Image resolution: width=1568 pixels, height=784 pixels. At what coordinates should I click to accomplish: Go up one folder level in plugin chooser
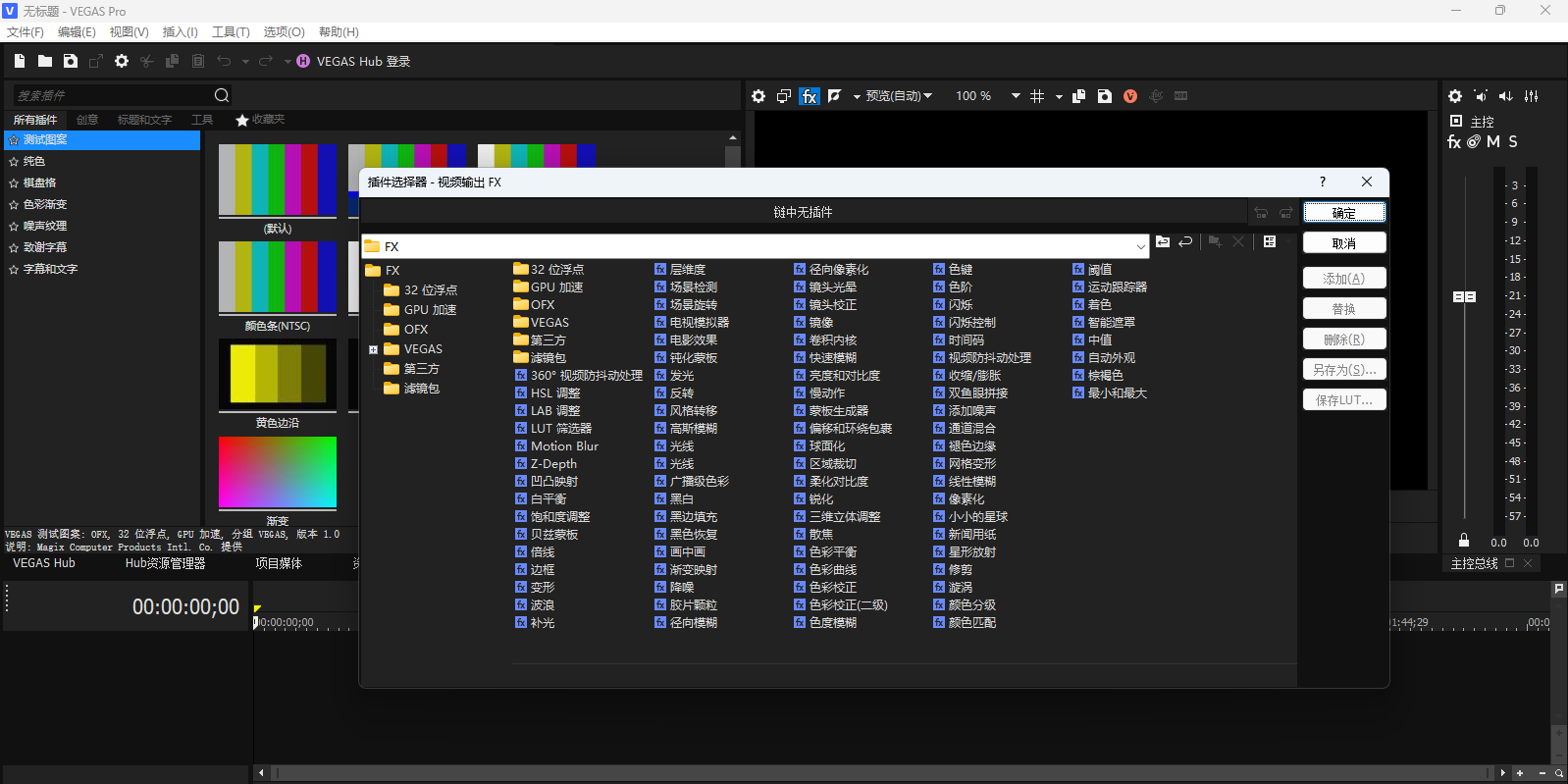tap(1163, 241)
